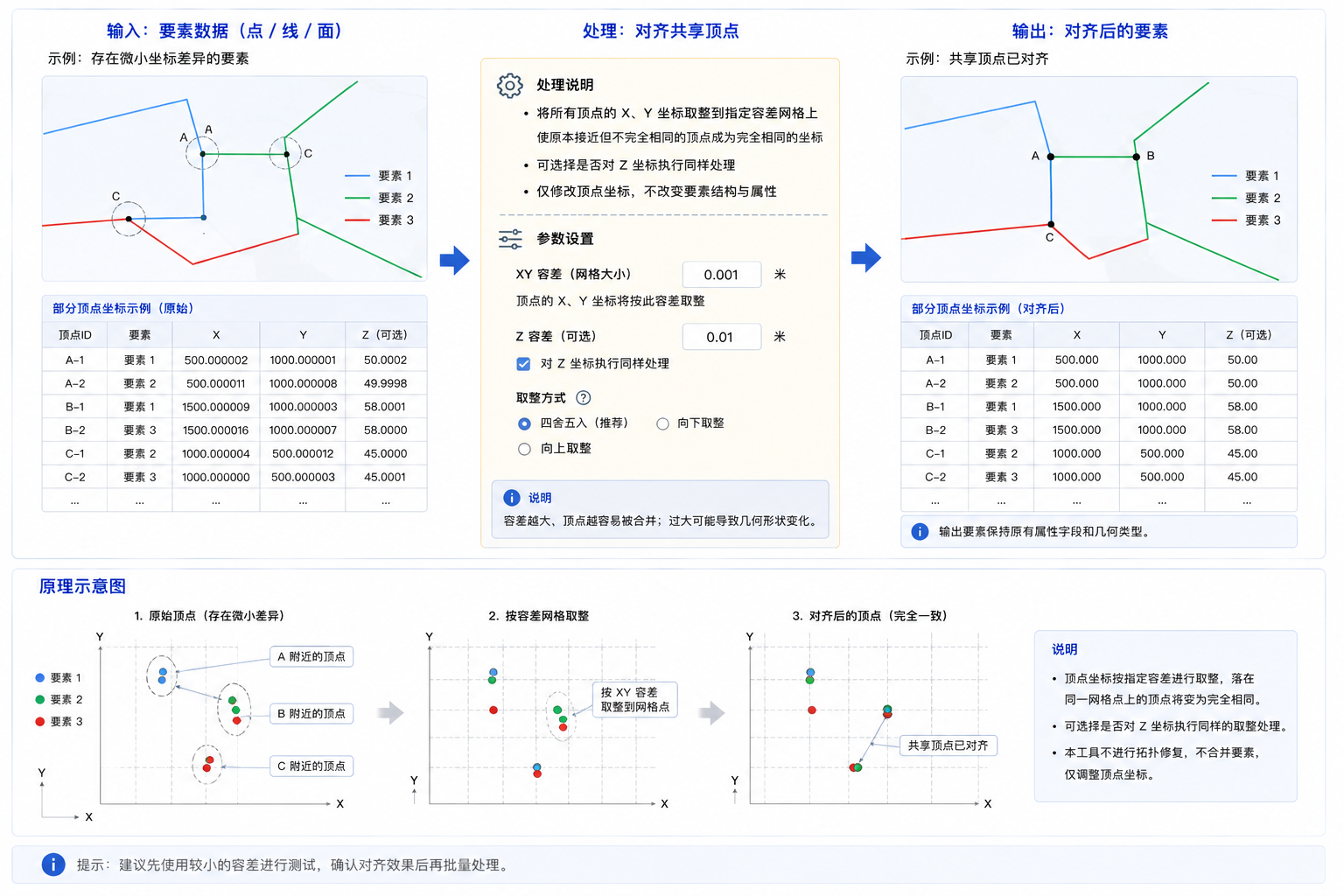
Task: Click cell 1500.000009 in the original table
Action: (x=216, y=407)
